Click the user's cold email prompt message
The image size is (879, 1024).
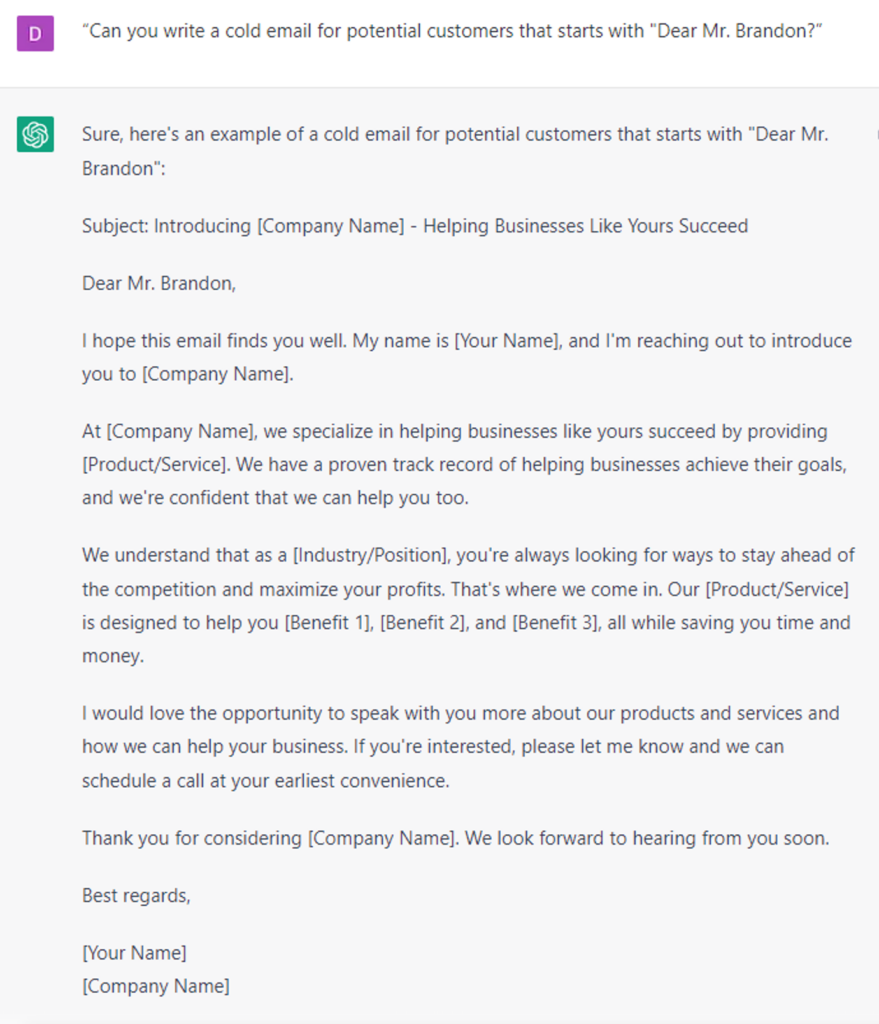tap(445, 30)
